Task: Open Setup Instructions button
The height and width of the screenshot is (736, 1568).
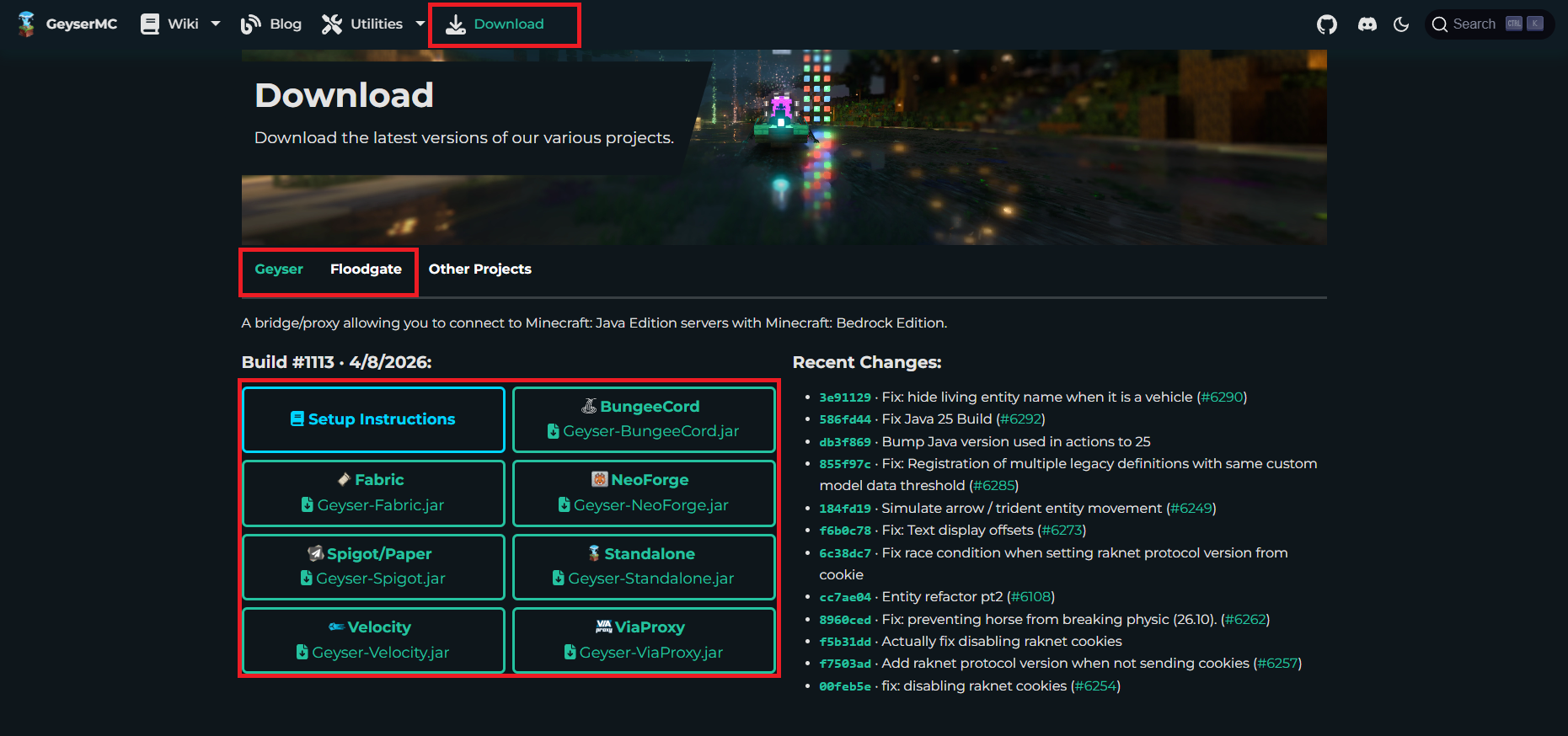Action: point(373,419)
